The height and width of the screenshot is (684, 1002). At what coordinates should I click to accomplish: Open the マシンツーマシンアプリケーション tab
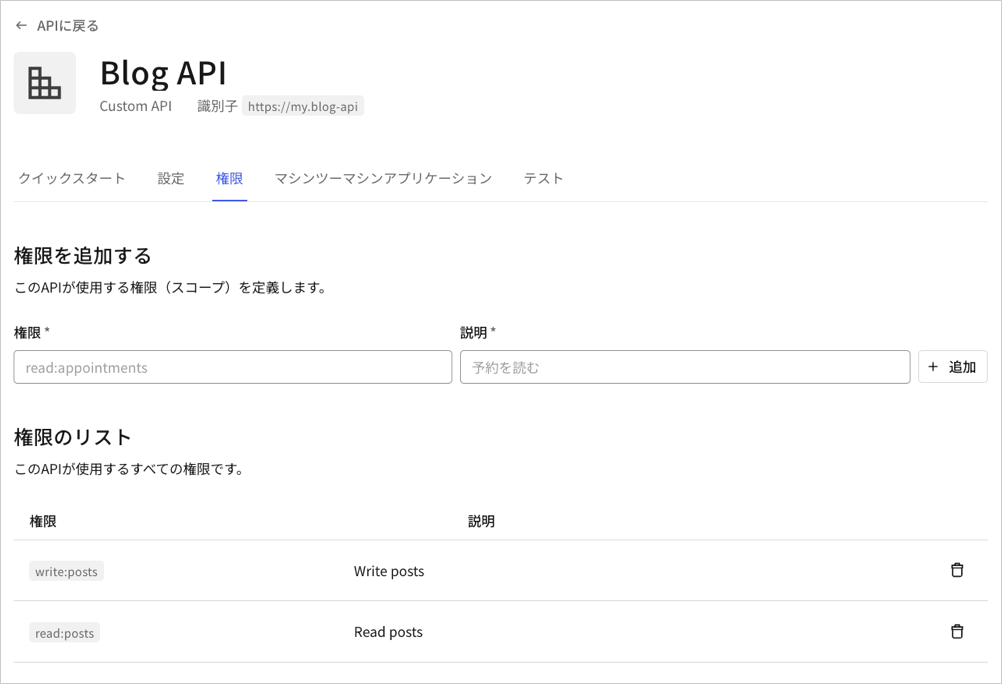click(x=382, y=178)
